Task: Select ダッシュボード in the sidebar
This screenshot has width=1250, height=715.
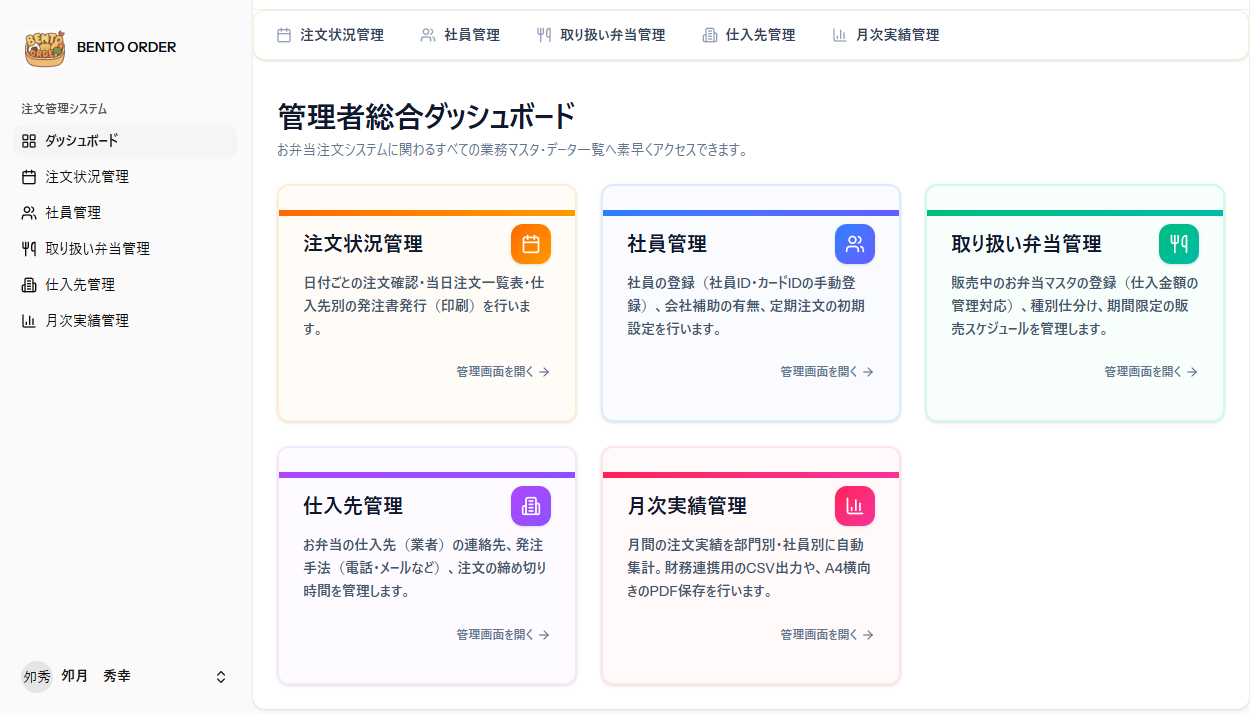Action: pos(125,141)
